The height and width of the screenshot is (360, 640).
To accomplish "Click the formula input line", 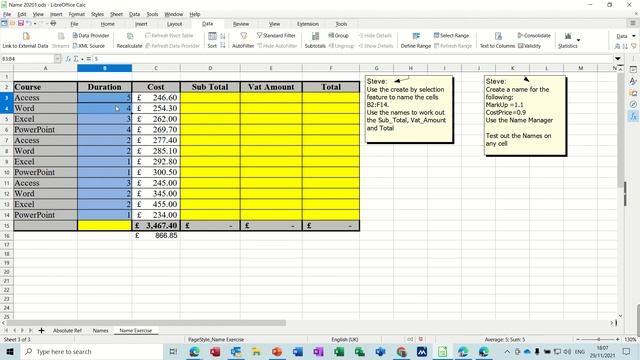I will (x=353, y=59).
